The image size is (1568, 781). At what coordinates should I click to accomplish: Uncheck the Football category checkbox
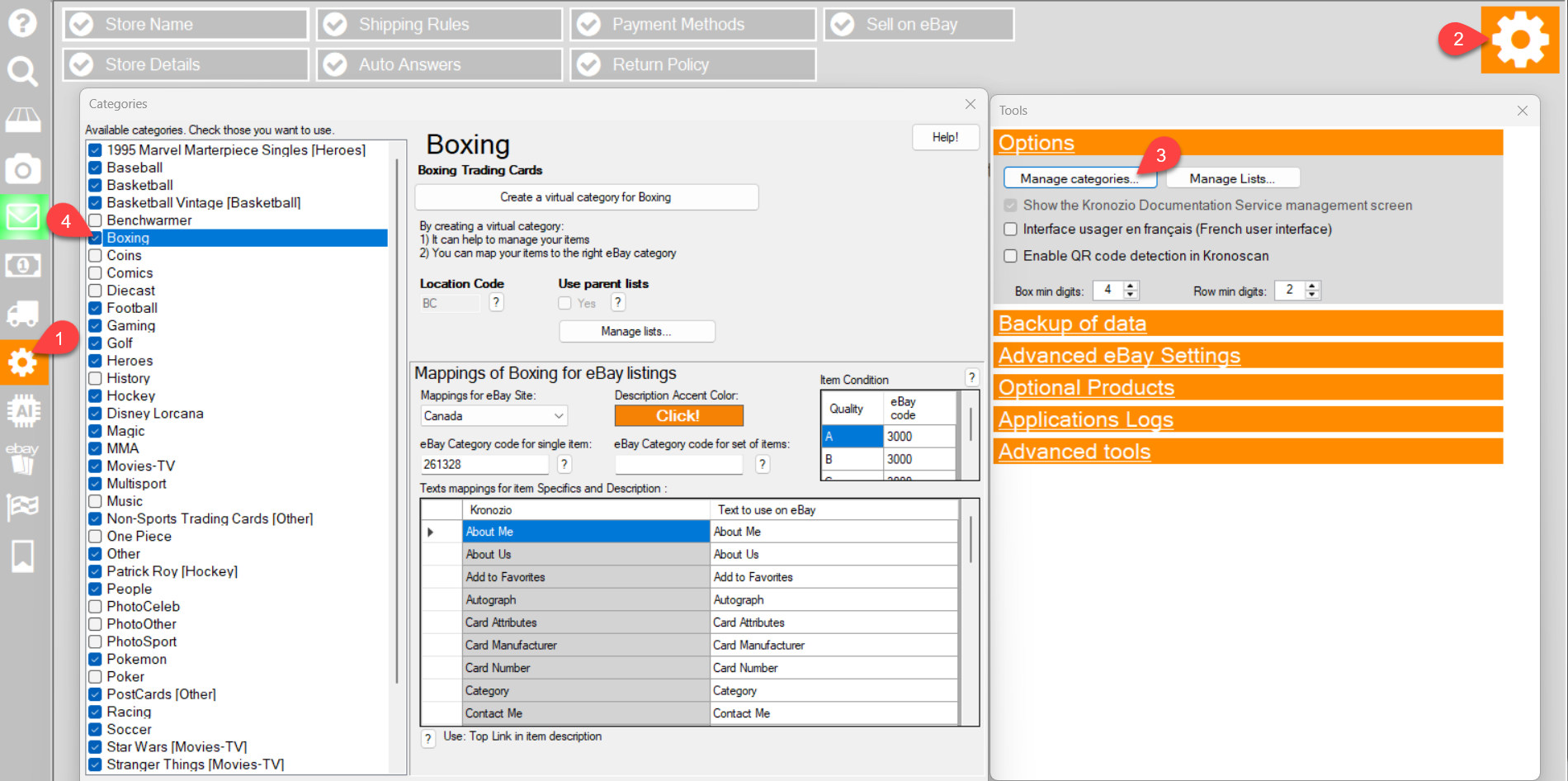[95, 308]
